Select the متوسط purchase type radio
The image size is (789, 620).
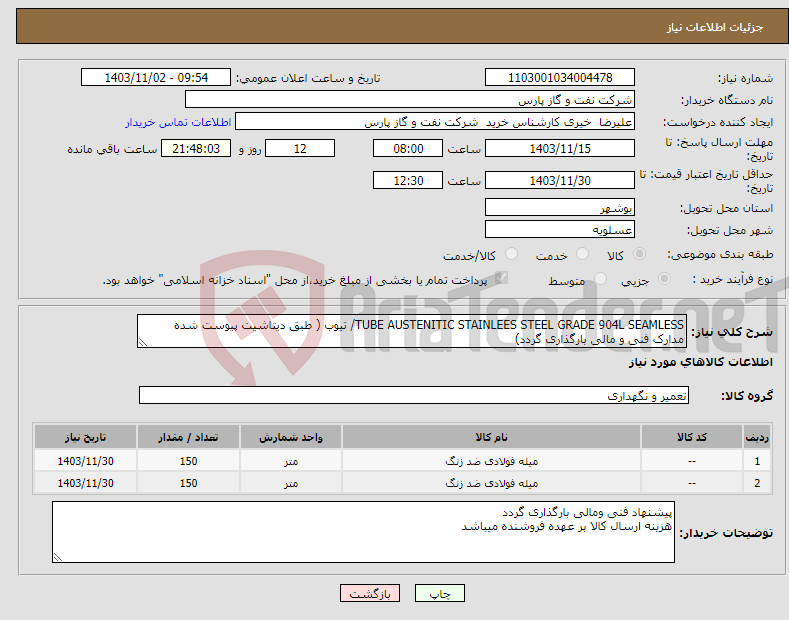(600, 279)
